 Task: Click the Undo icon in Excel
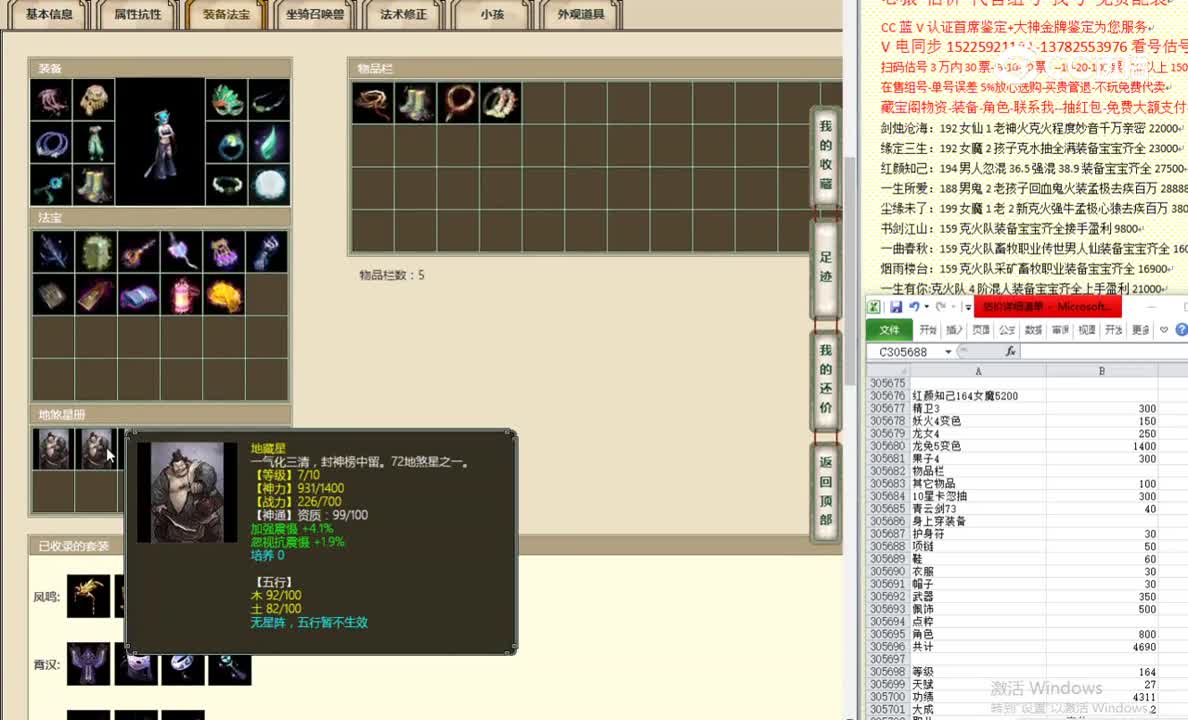point(914,306)
